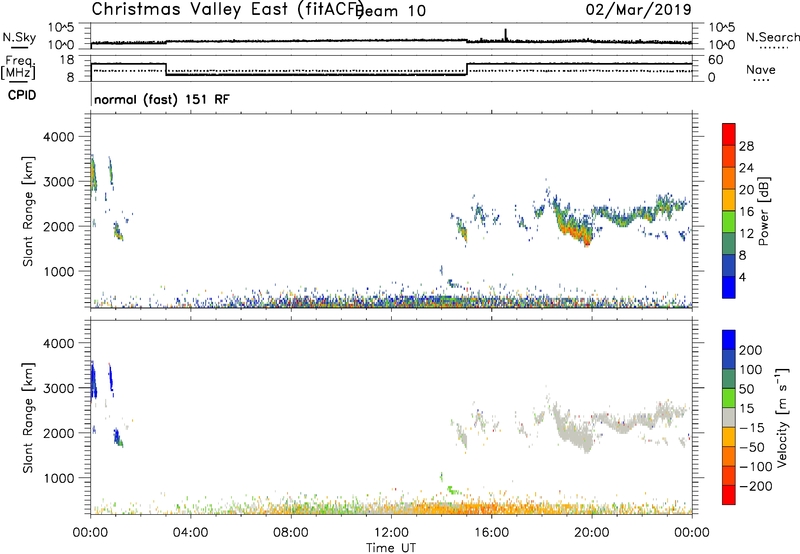Click the '12:00' time tick label

(x=391, y=533)
